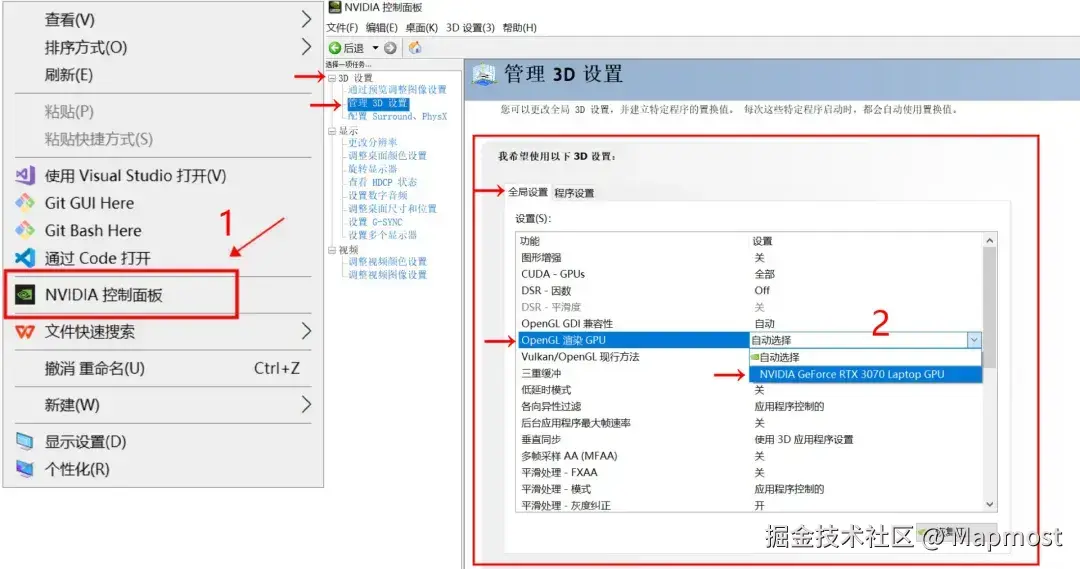Switch to the 程序设置 tab
1080x569 pixels.
[574, 193]
